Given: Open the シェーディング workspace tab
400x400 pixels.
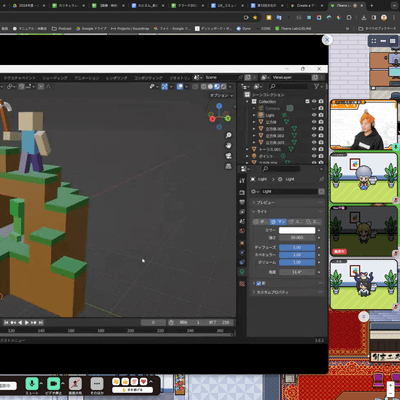Looking at the screenshot, I should (55, 78).
